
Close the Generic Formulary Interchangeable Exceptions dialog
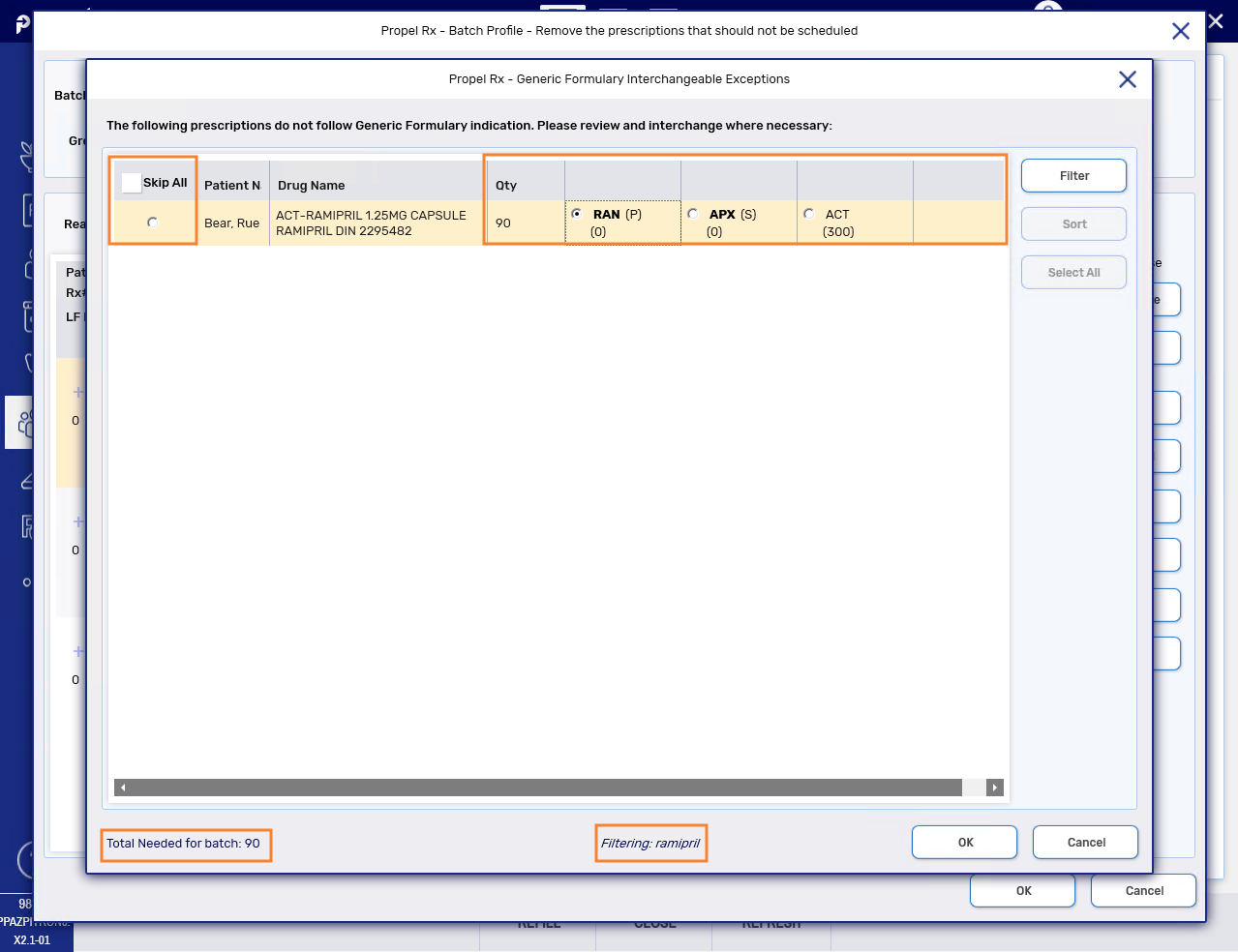1127,79
